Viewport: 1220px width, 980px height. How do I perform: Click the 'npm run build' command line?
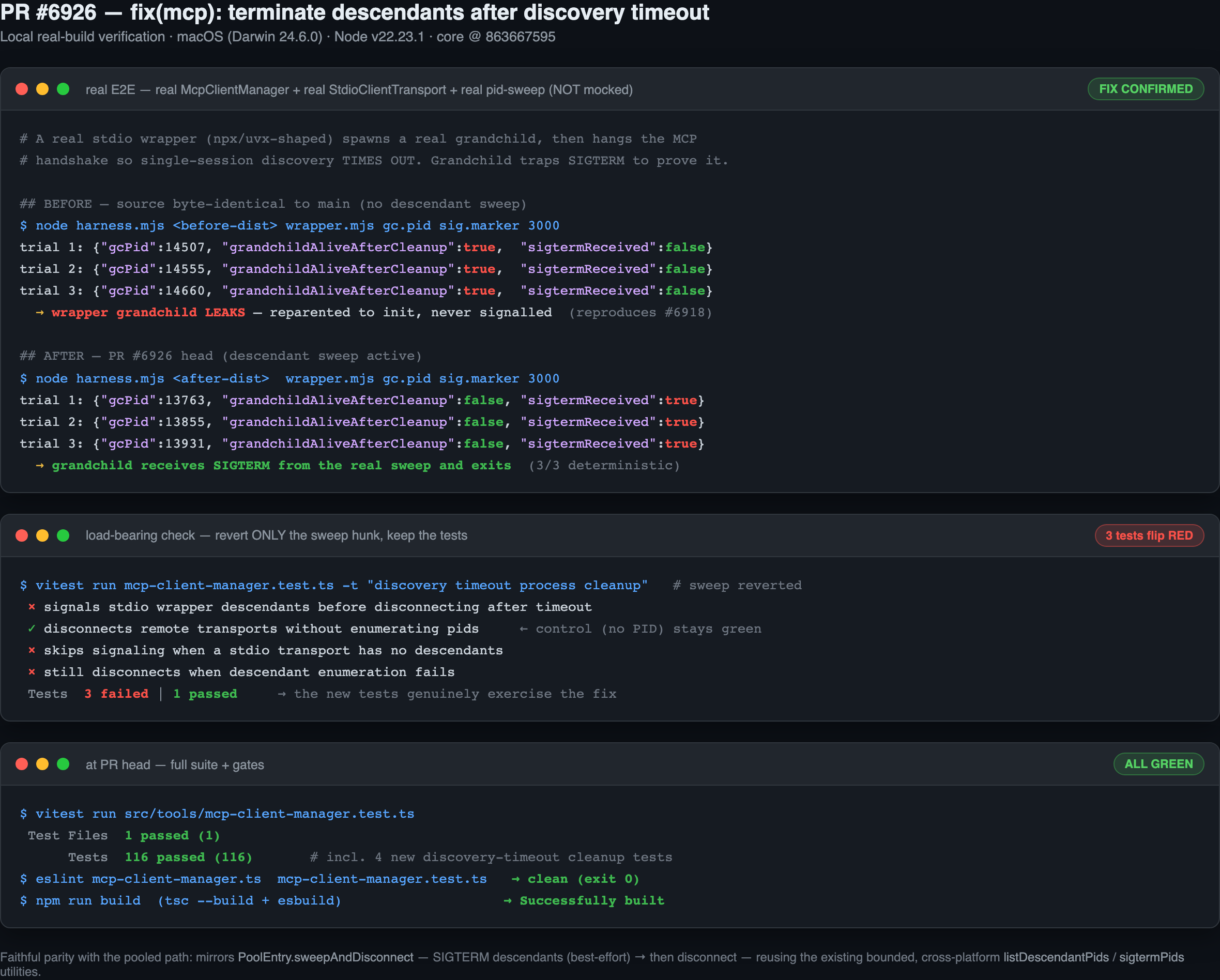point(342,900)
